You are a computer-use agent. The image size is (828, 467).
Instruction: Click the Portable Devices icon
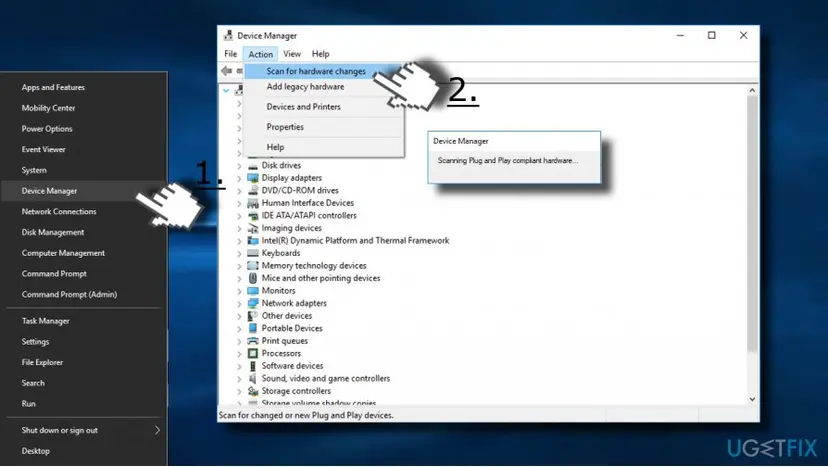[x=253, y=328]
